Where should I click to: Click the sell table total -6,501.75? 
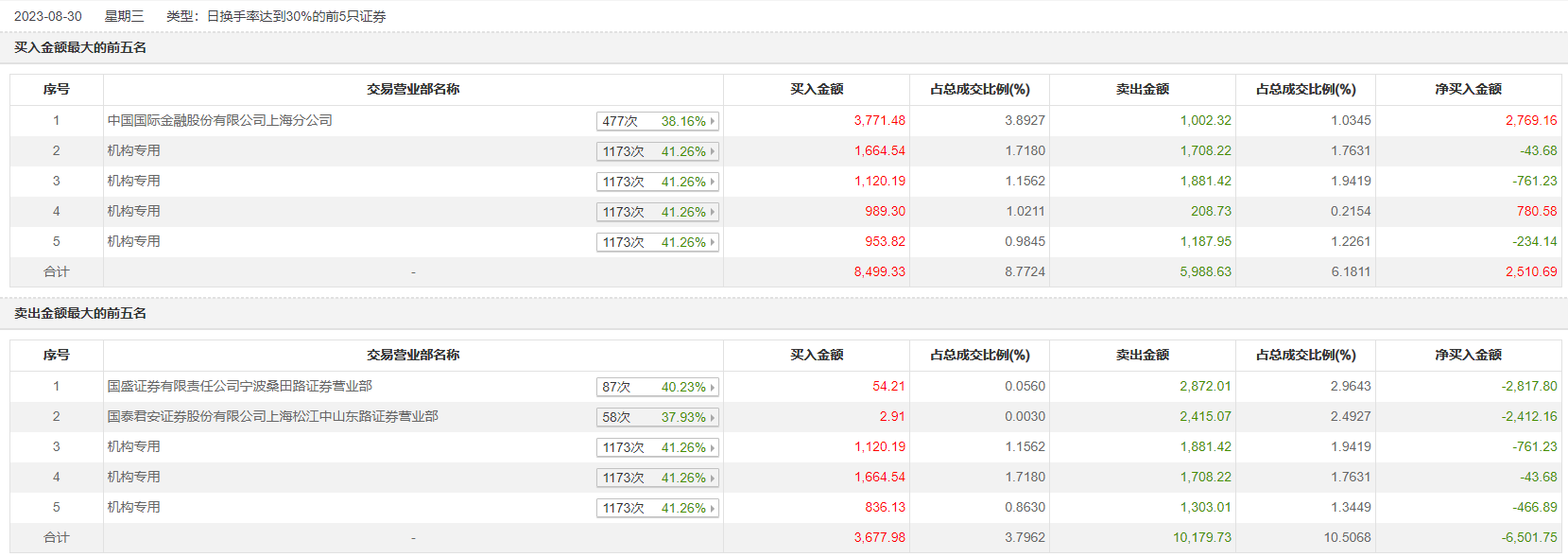tap(1529, 537)
